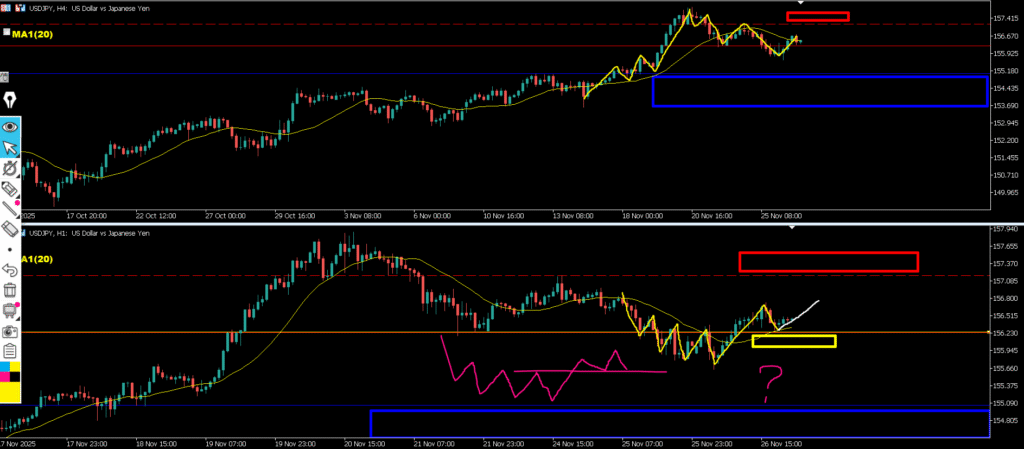Select the pen nib drawing tool
This screenshot has width=1024, height=449.
tap(10, 101)
